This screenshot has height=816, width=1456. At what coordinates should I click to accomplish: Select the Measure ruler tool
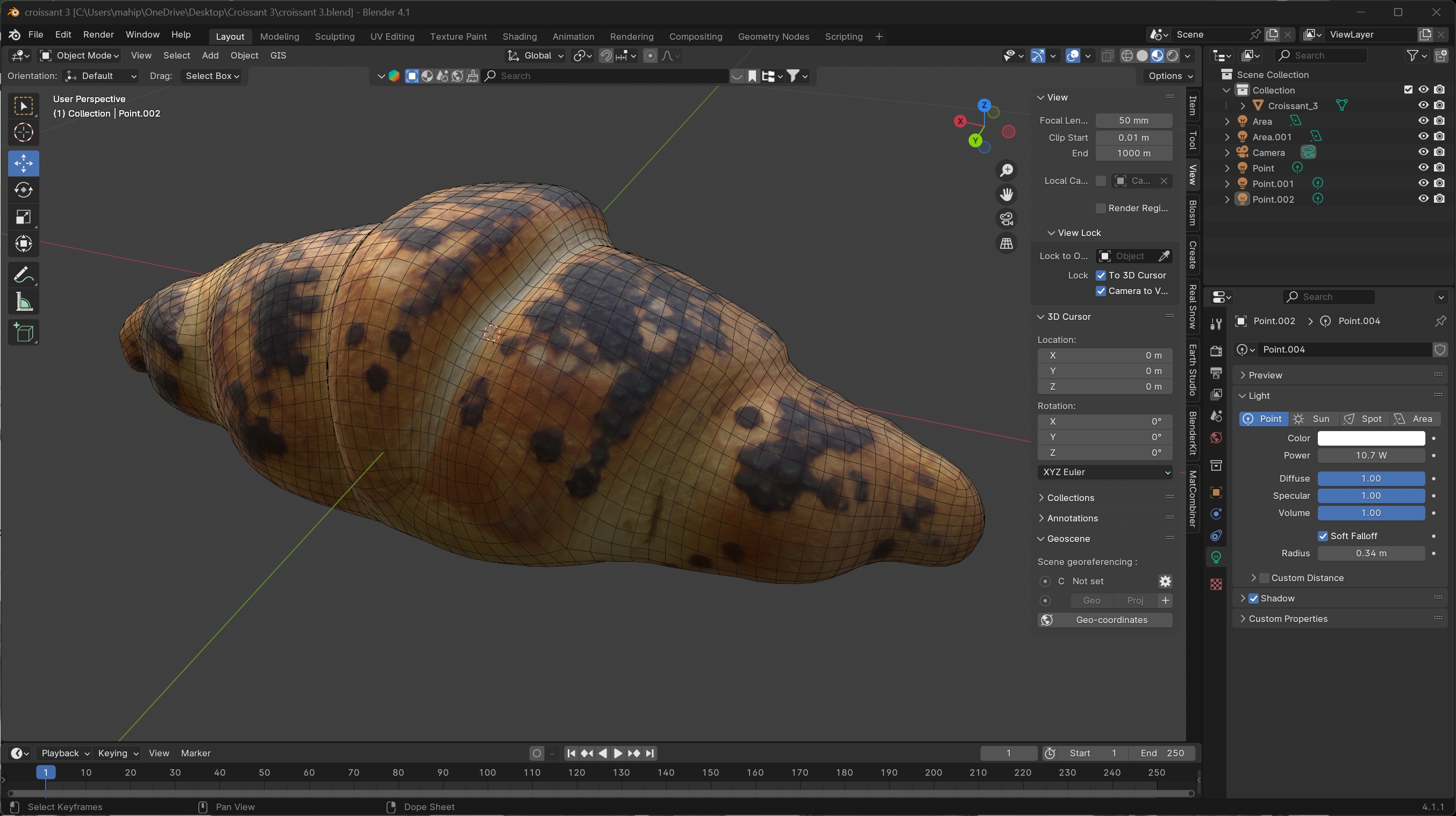point(23,302)
